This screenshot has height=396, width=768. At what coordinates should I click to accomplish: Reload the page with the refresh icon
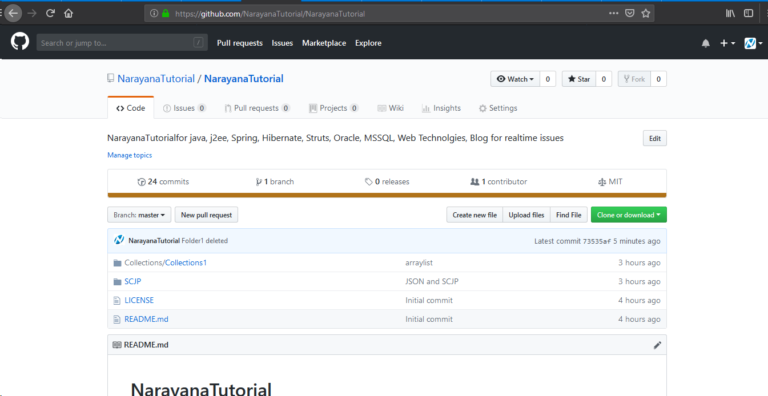(50, 13)
